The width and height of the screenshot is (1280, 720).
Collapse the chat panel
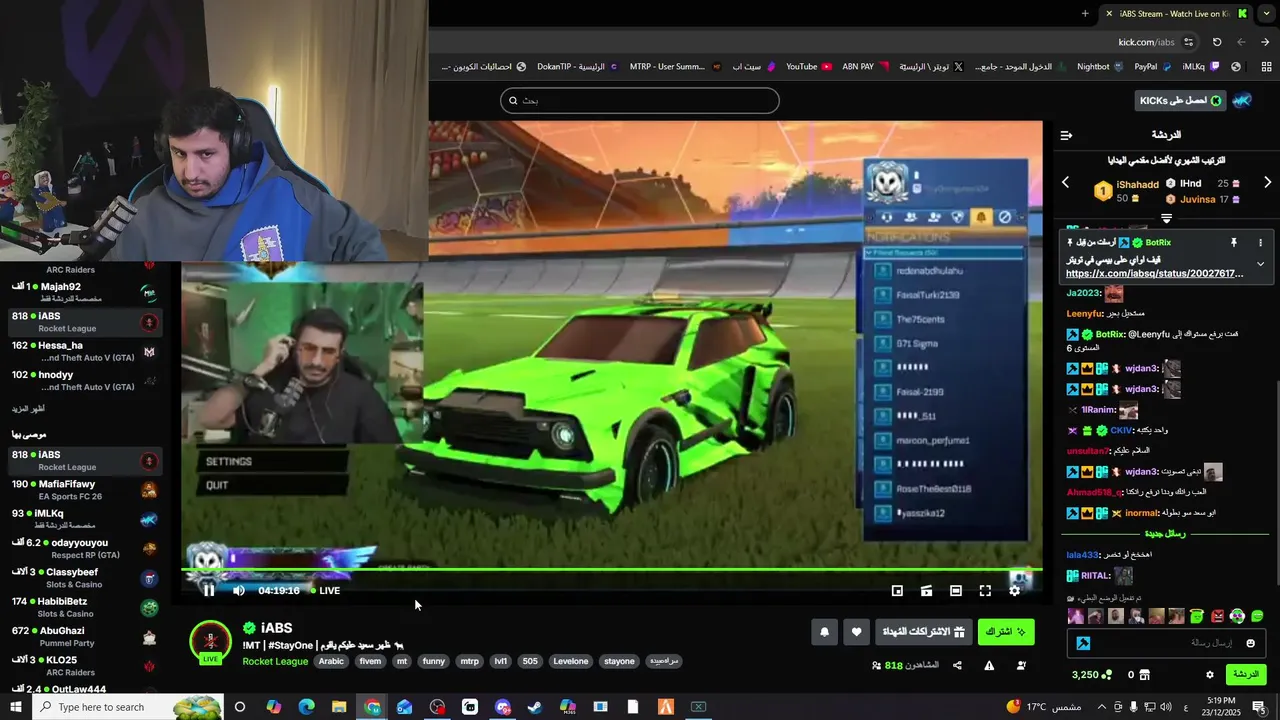1066,135
